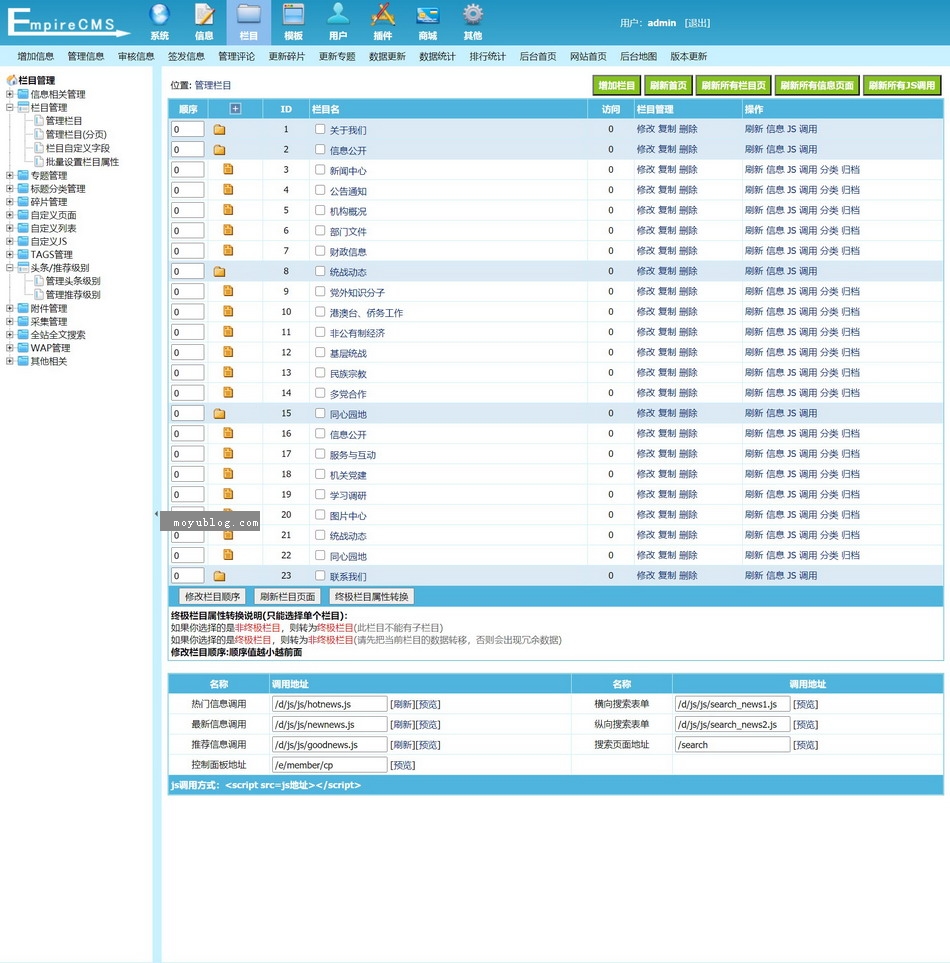Click the sidebar collapse arrow handle

point(156,513)
